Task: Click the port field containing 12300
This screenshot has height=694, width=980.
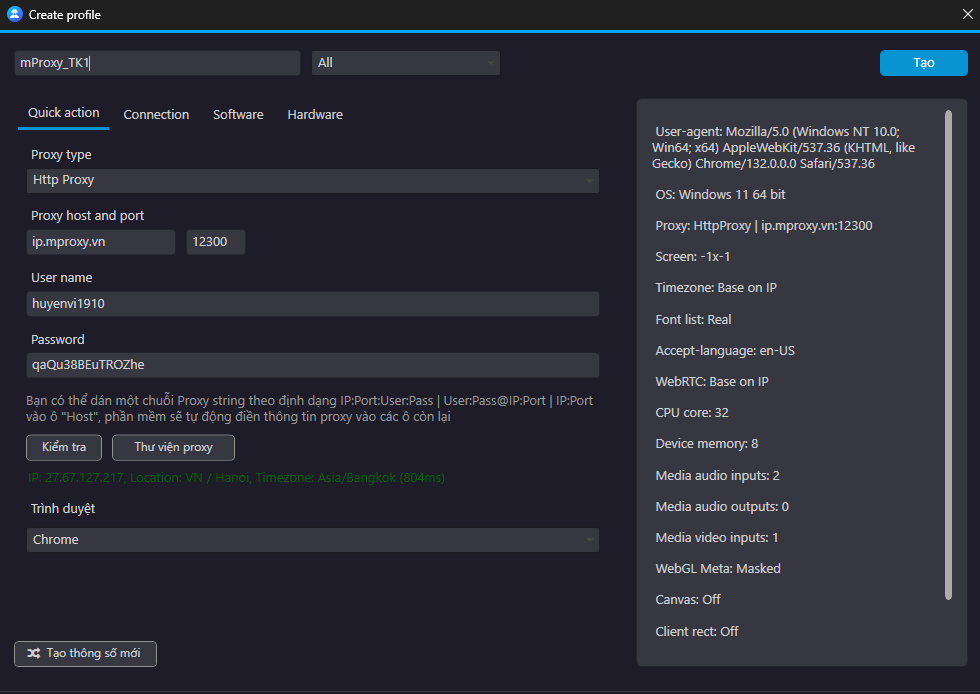Action: [215, 242]
